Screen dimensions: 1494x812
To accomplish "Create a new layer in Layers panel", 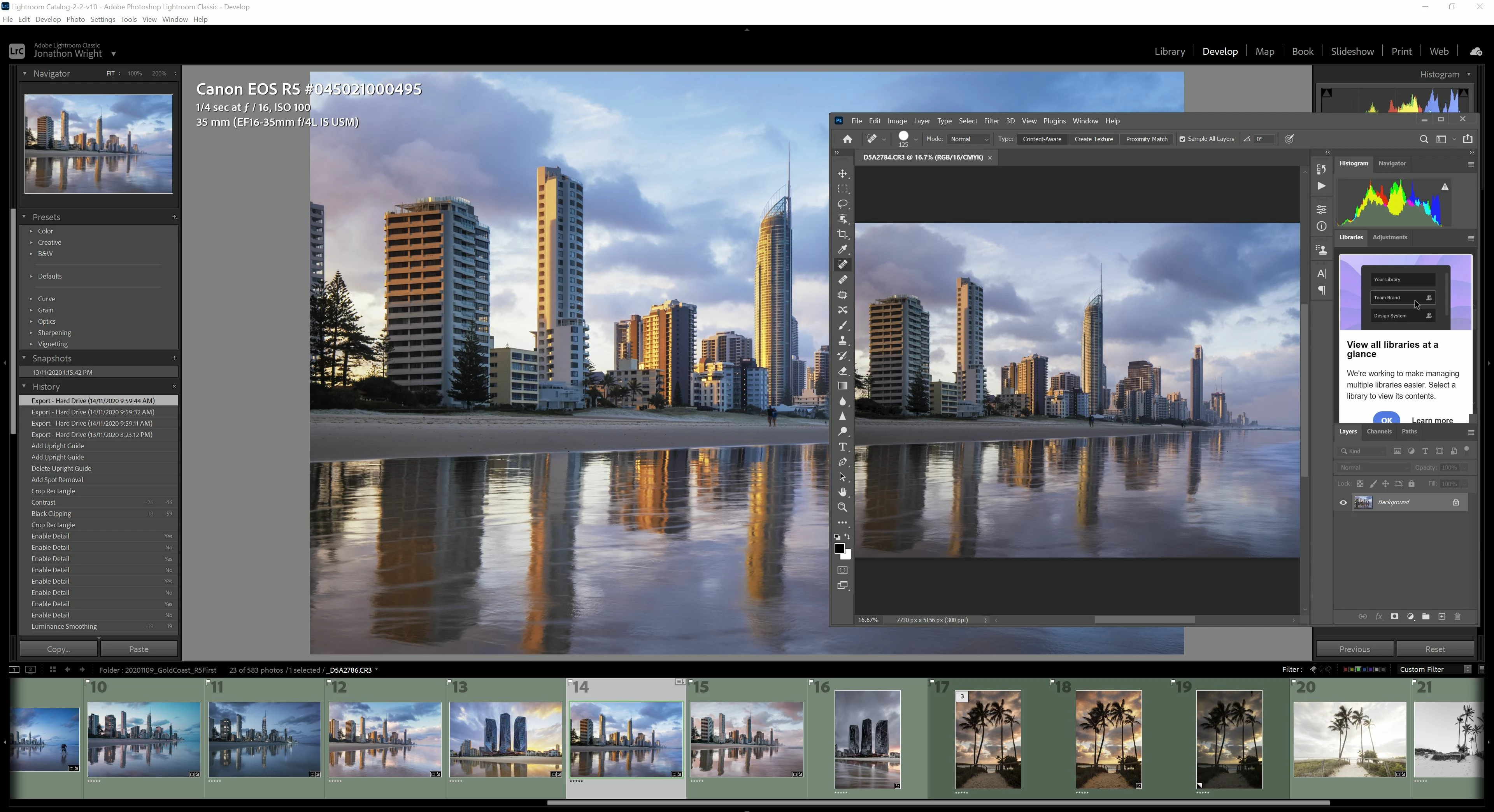I will (1442, 617).
